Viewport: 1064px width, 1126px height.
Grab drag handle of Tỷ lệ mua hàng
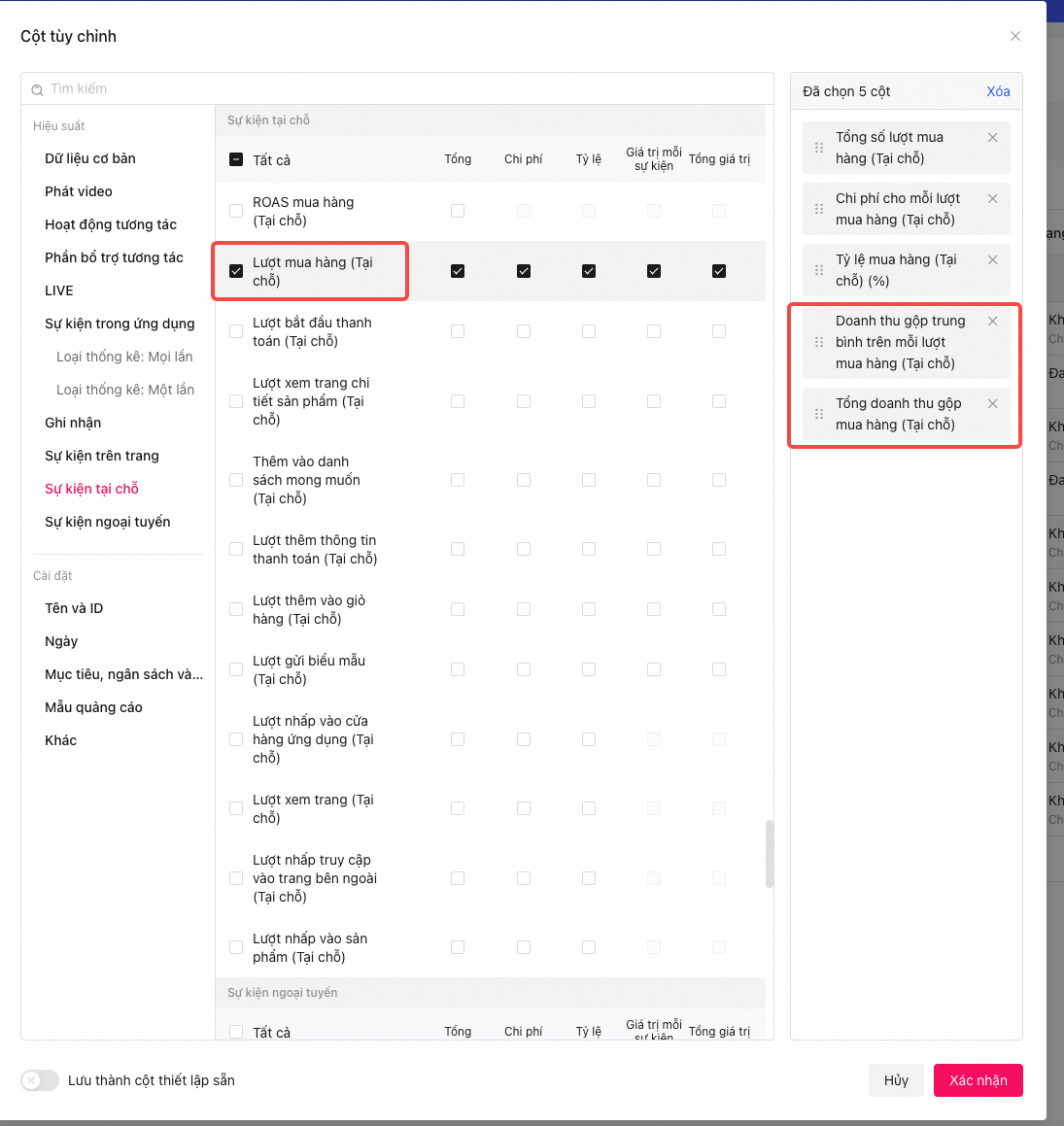[x=819, y=270]
